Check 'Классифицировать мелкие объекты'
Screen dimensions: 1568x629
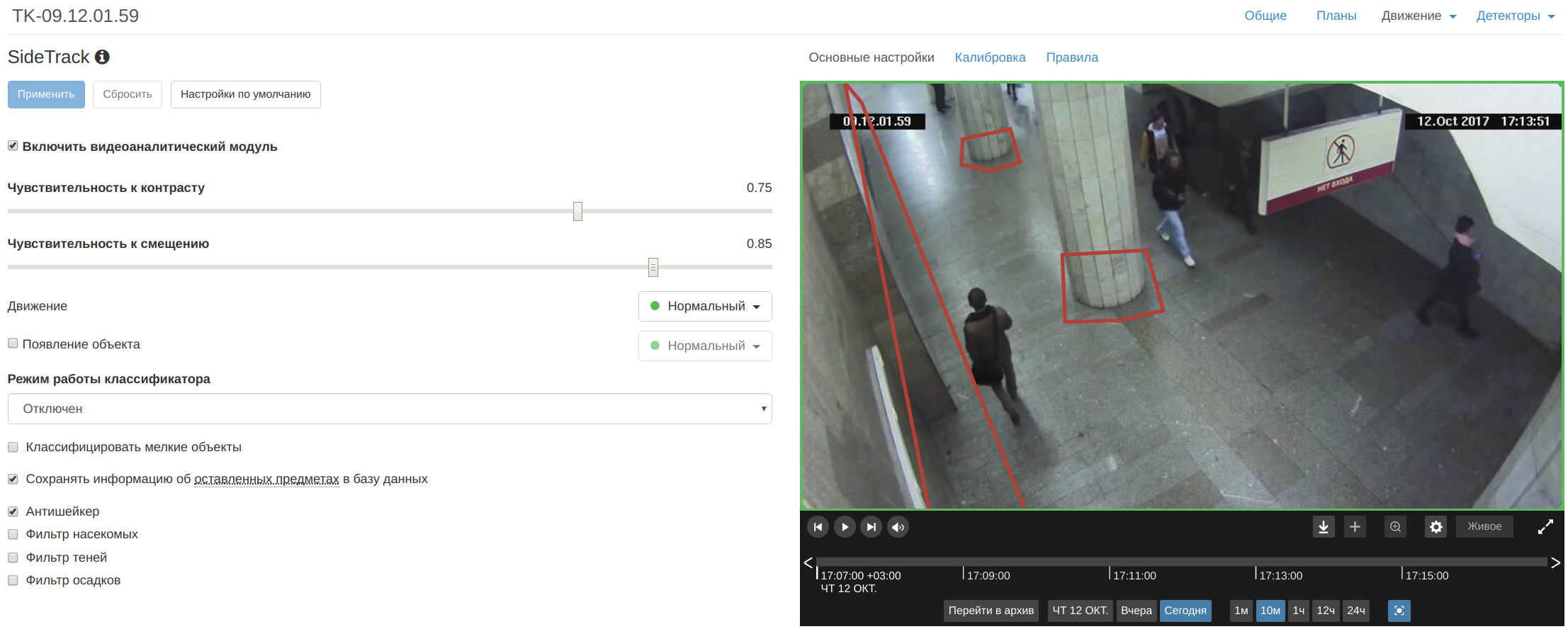click(13, 447)
